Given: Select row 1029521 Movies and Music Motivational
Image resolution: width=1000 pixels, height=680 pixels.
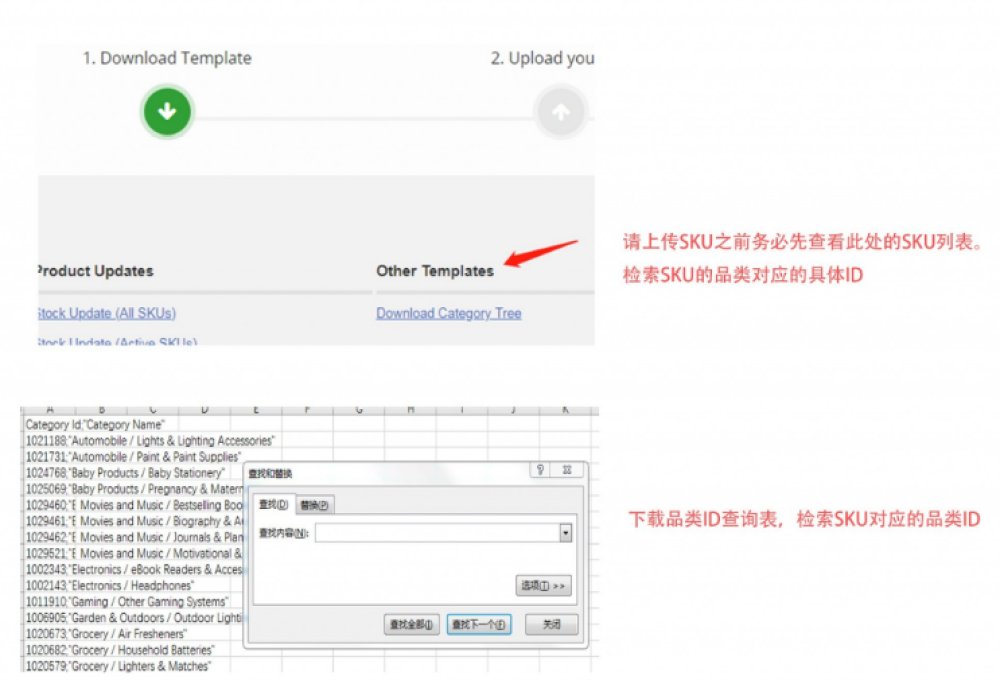Looking at the screenshot, I should [135, 554].
